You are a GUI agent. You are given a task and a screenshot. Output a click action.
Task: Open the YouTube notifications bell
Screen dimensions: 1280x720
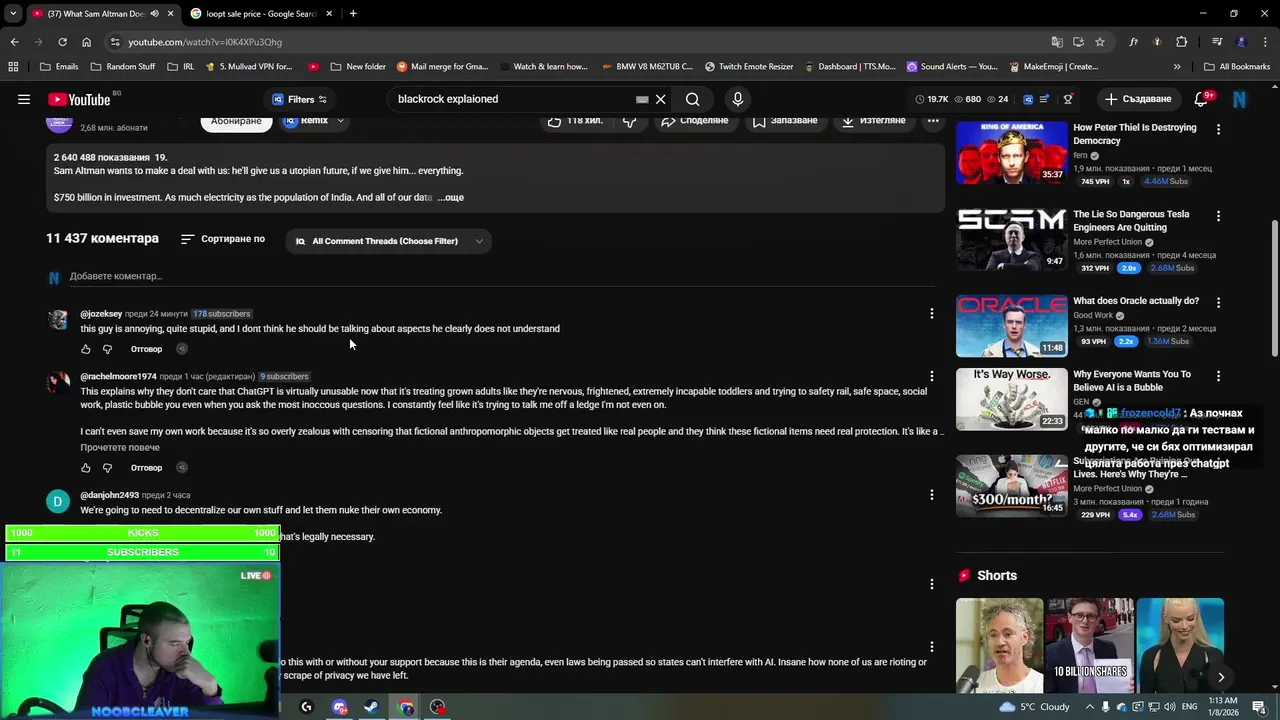coord(1202,99)
